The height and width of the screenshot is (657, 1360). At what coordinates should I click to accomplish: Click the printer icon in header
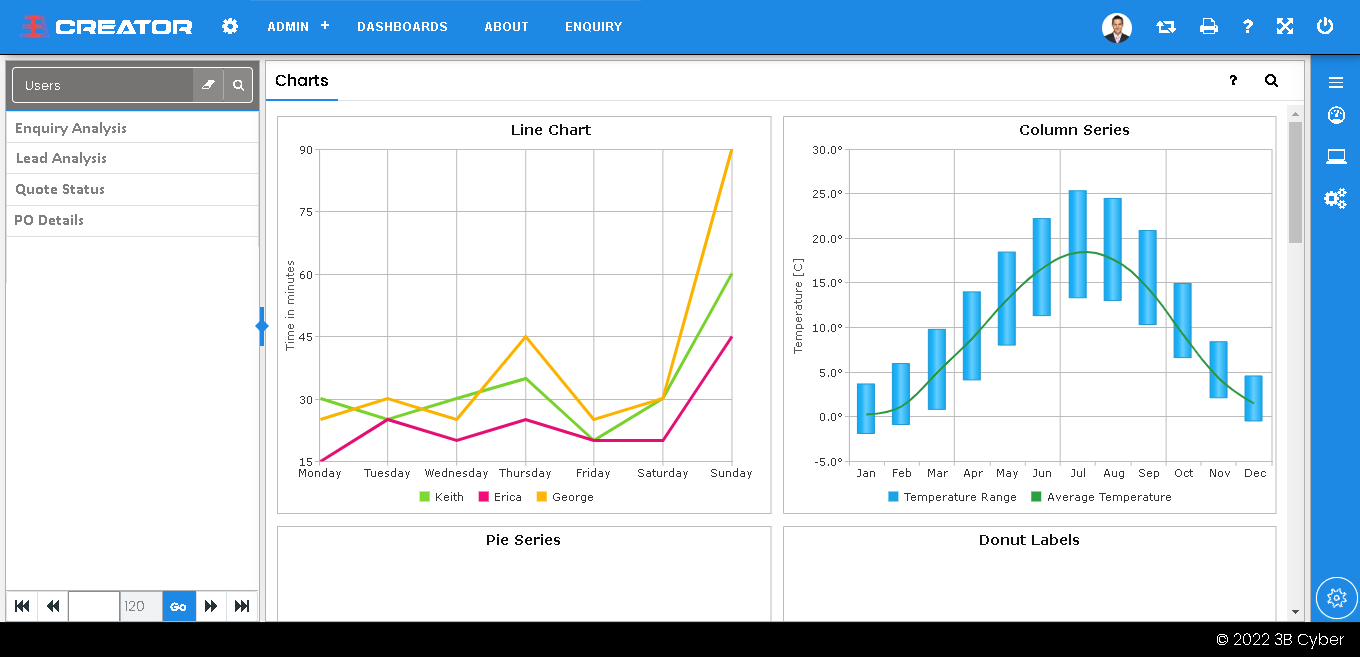coord(1208,27)
